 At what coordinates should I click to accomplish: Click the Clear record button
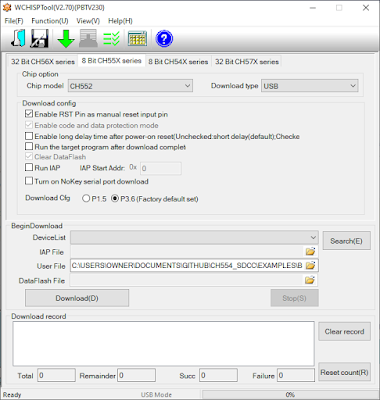(x=344, y=331)
